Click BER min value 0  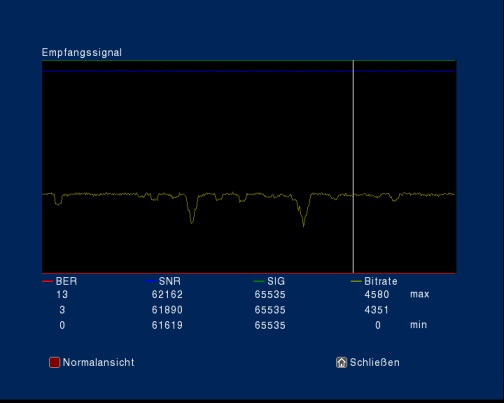pyautogui.click(x=62, y=325)
